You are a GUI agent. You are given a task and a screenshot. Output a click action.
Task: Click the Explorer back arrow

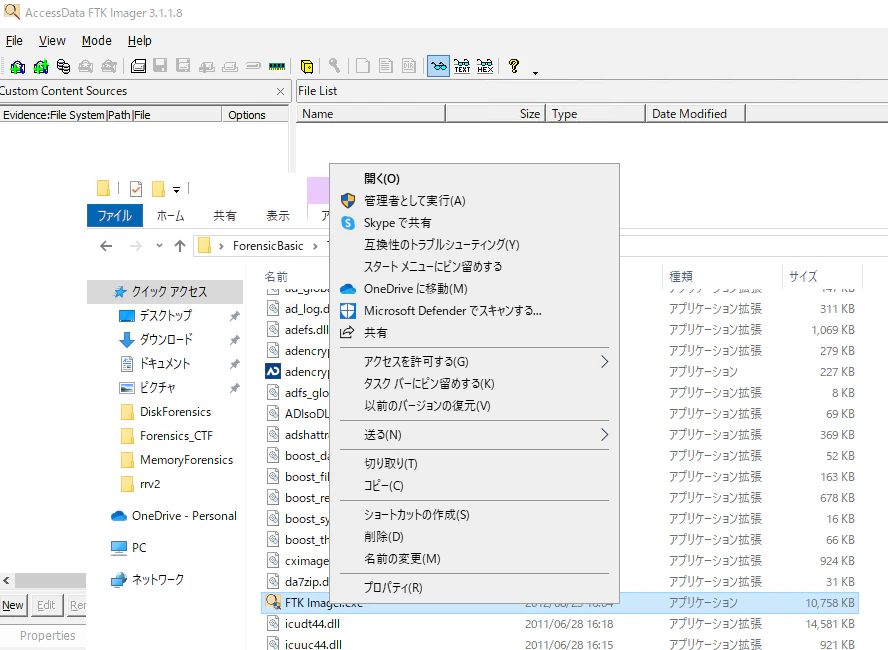click(x=106, y=246)
